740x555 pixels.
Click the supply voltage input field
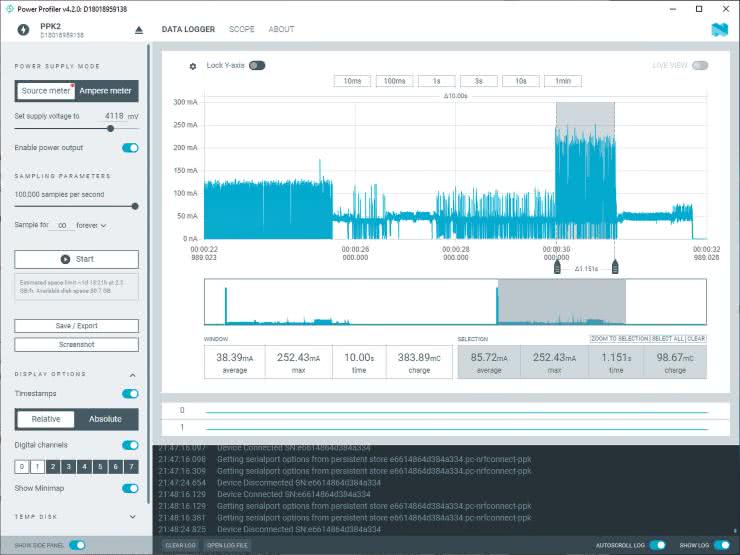coord(113,116)
